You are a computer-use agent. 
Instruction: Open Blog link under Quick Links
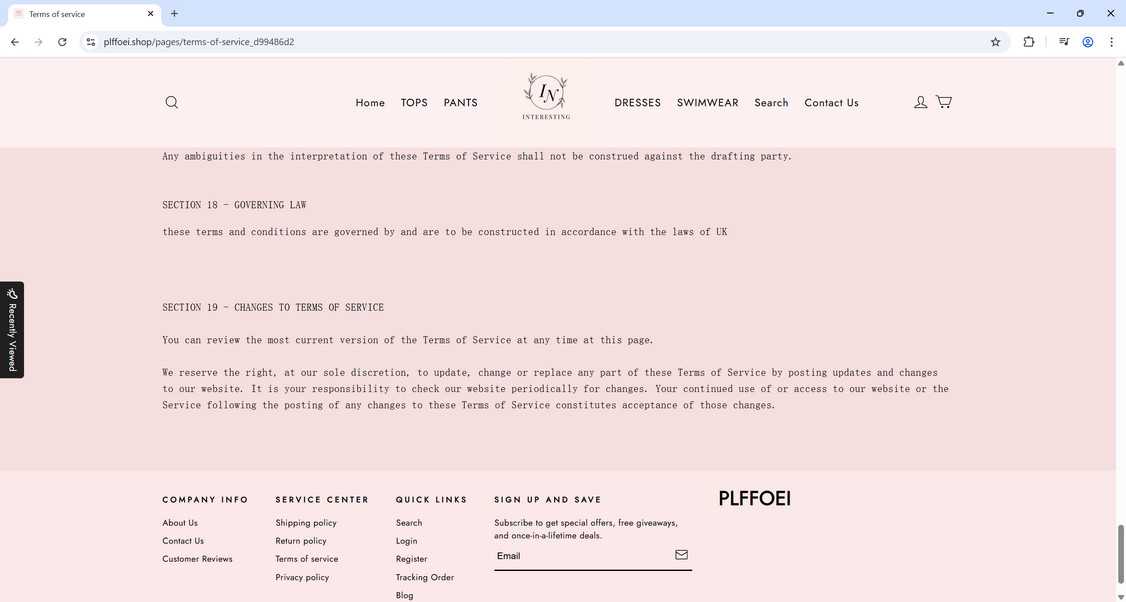(404, 596)
